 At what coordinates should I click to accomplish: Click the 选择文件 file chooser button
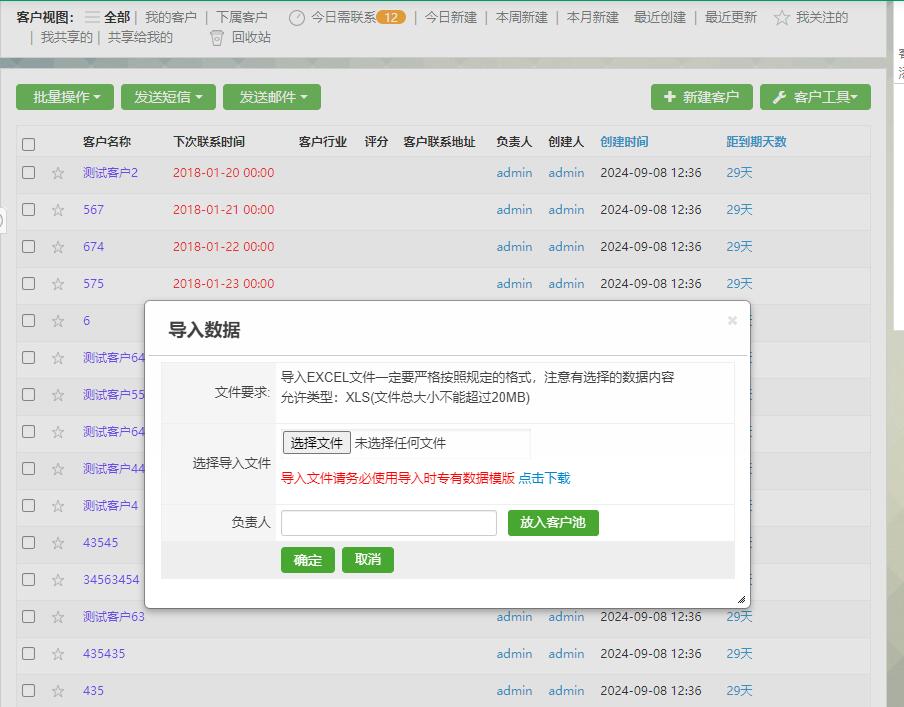[316, 443]
